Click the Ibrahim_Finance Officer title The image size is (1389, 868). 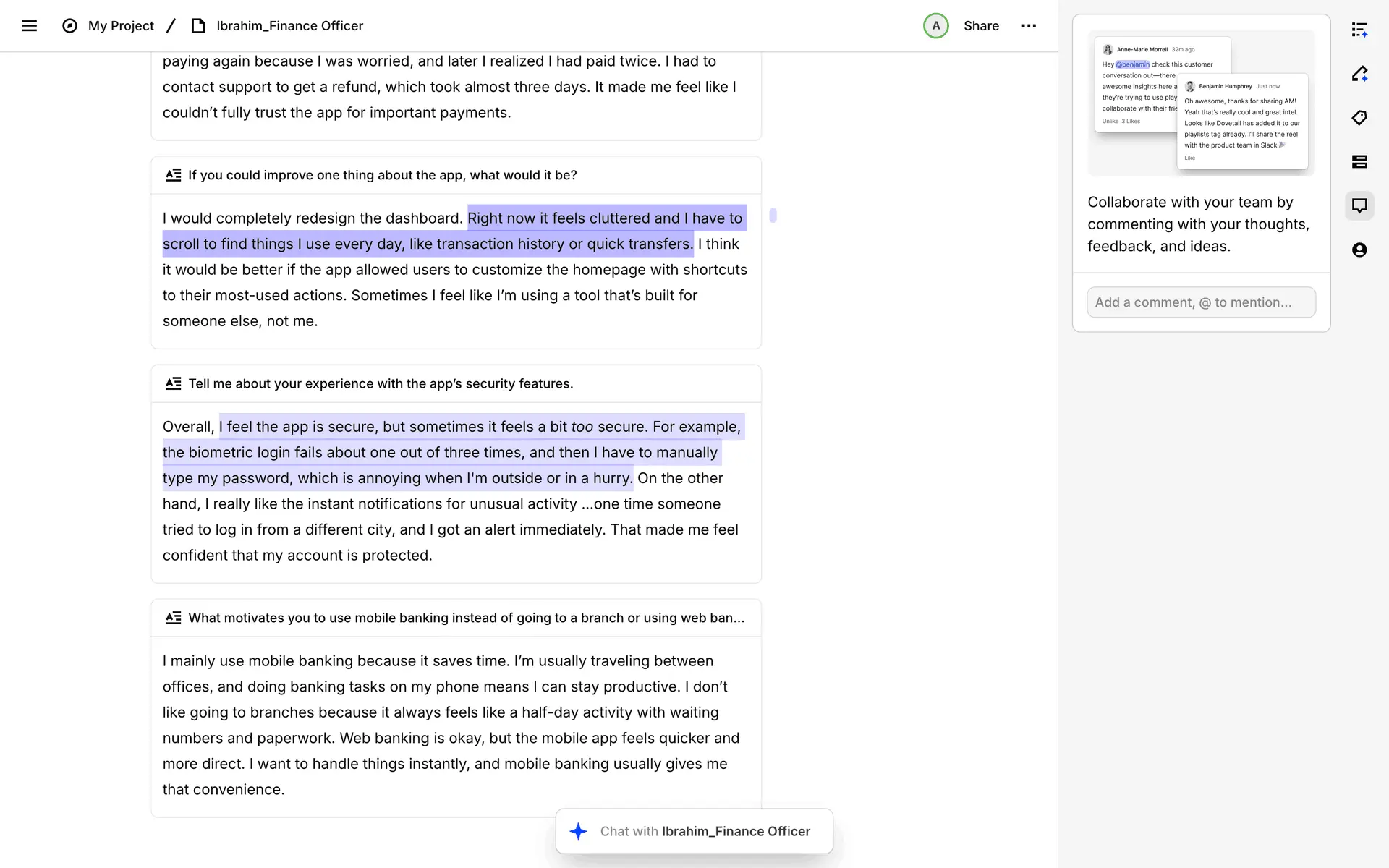pyautogui.click(x=289, y=26)
